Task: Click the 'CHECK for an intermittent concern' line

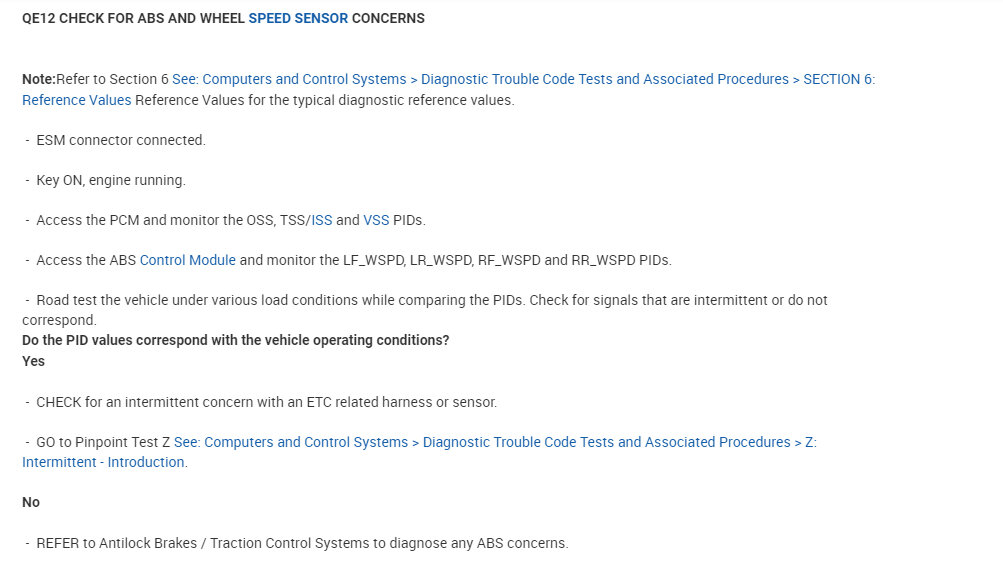Action: (x=266, y=402)
